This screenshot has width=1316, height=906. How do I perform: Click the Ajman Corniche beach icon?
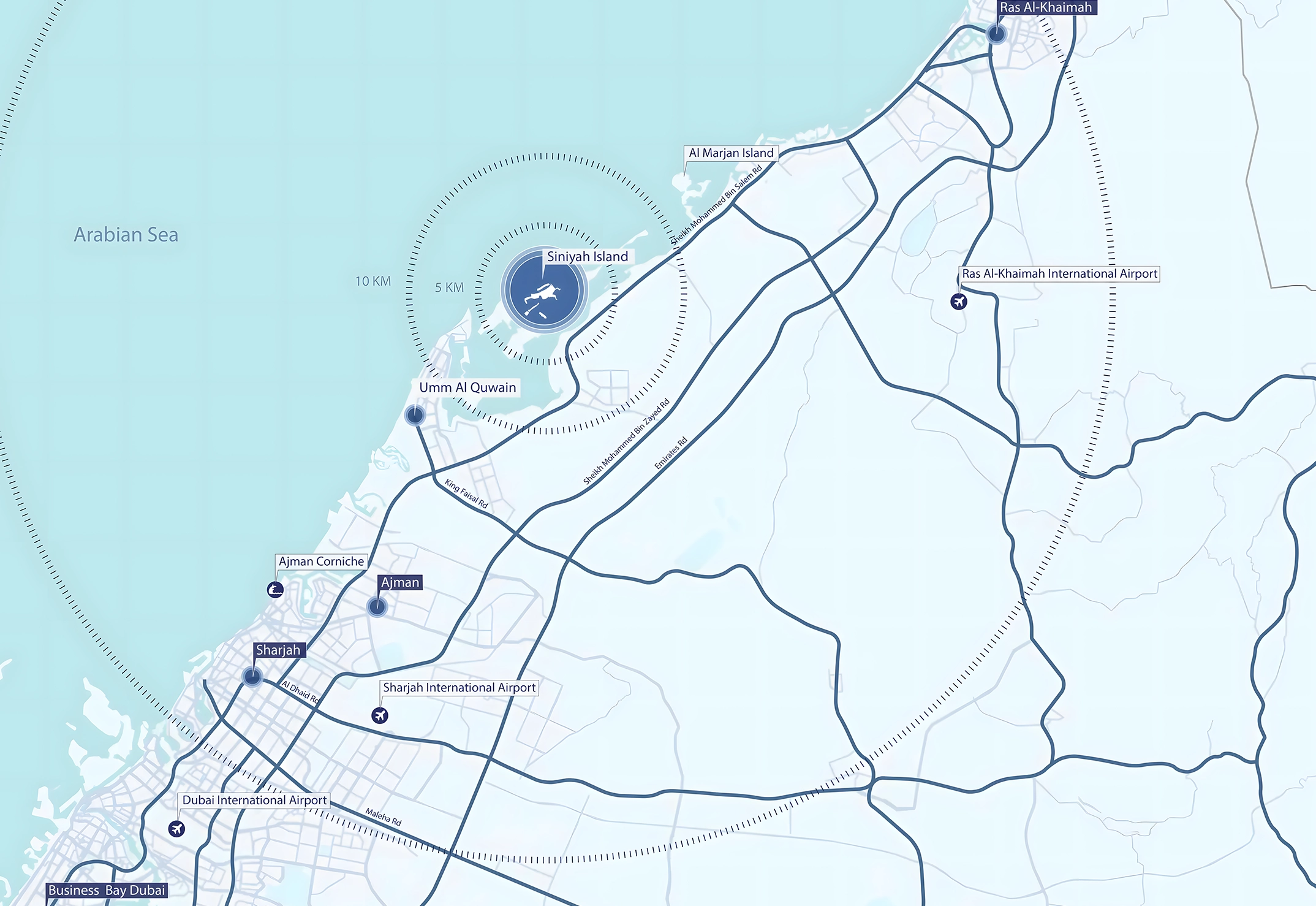click(276, 590)
